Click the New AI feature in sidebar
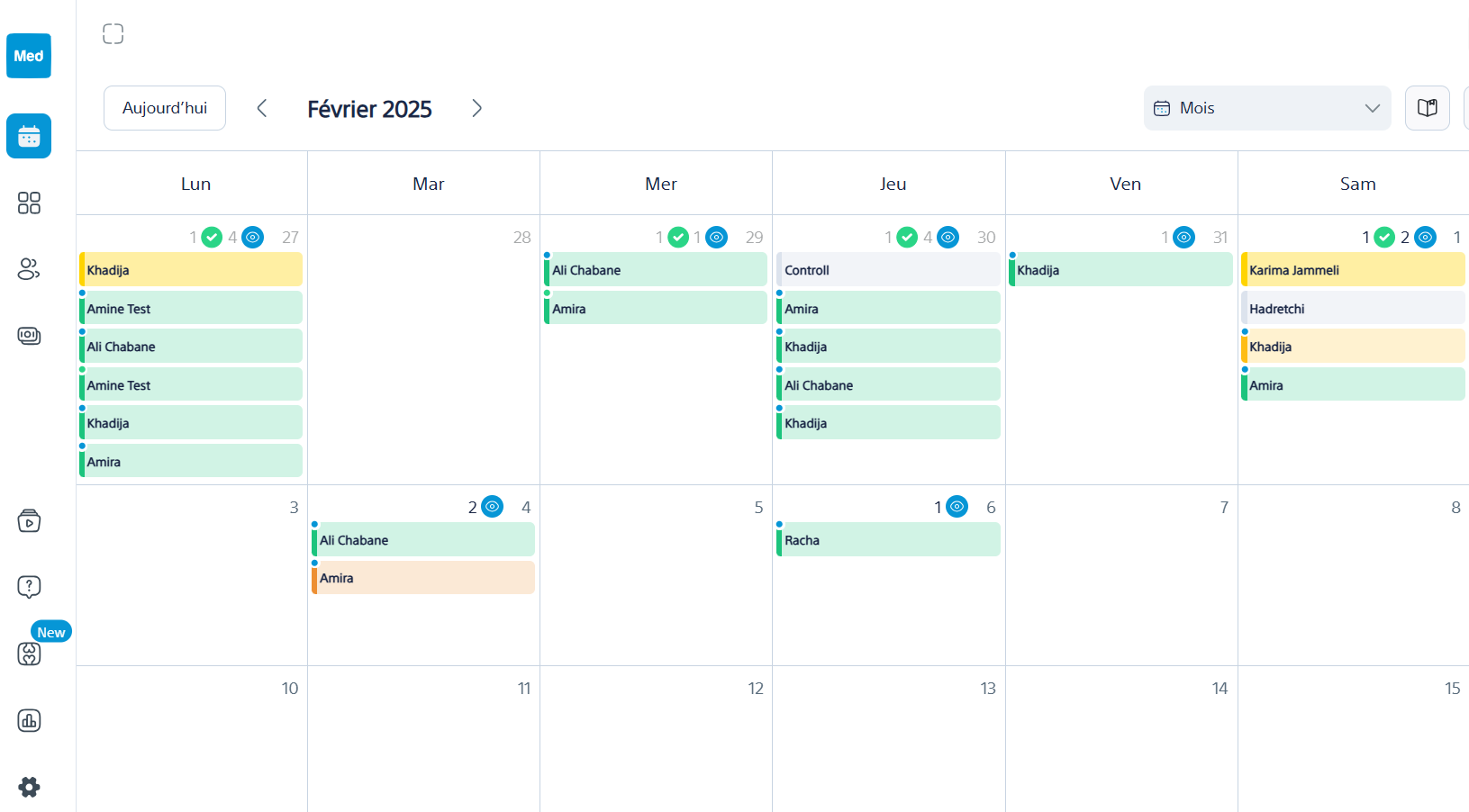Screen dimensions: 1469x812 [29, 654]
